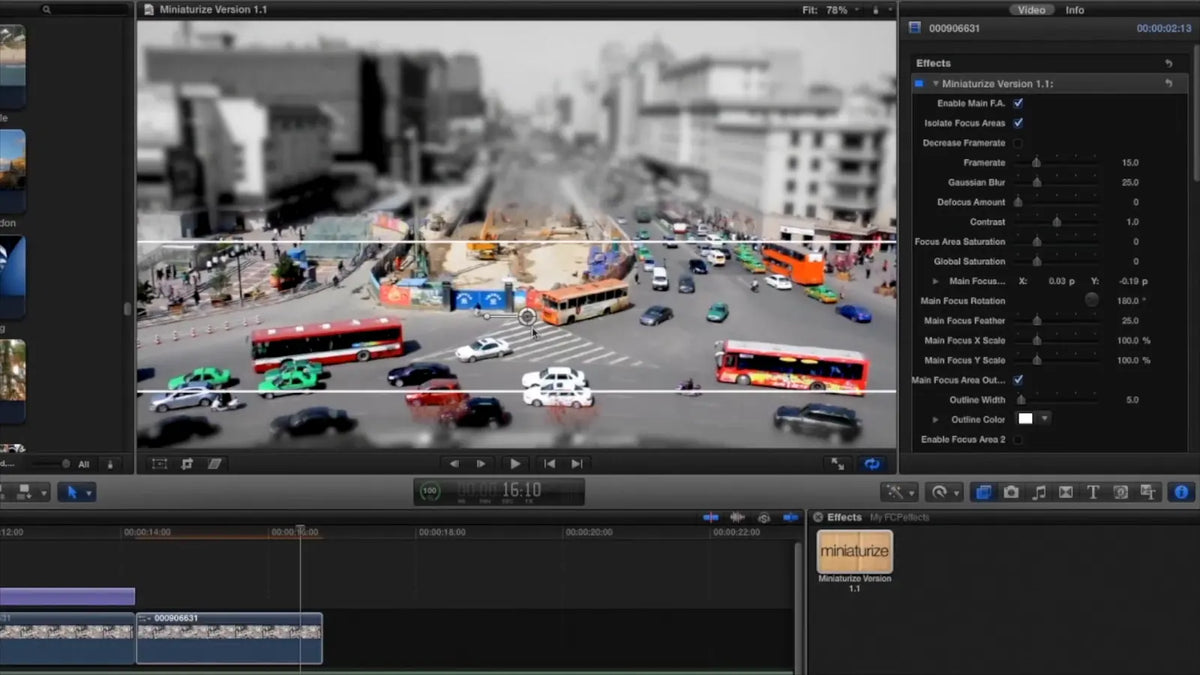1200x675 pixels.
Task: Reset all Effects with curved arrow
Action: pyautogui.click(x=1168, y=63)
